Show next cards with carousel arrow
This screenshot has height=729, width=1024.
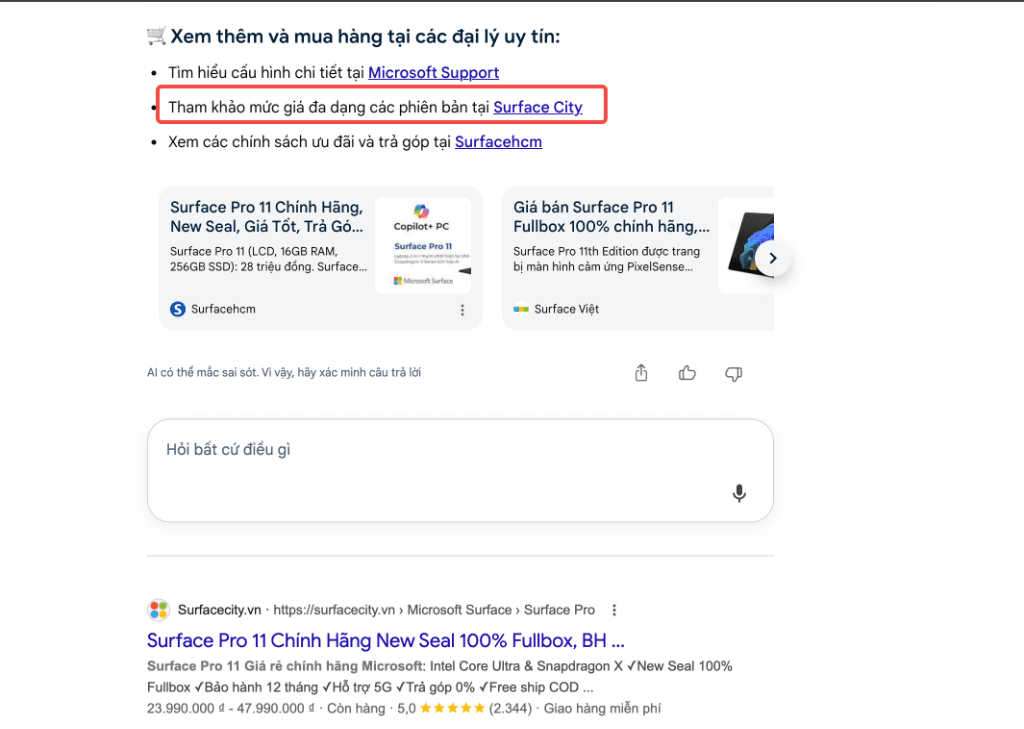pos(773,258)
